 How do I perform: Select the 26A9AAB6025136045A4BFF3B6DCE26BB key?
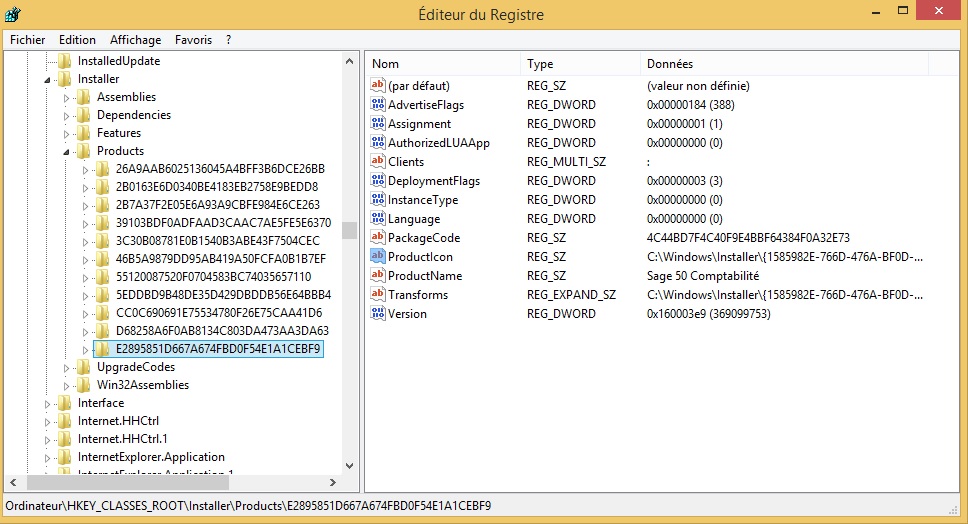220,169
